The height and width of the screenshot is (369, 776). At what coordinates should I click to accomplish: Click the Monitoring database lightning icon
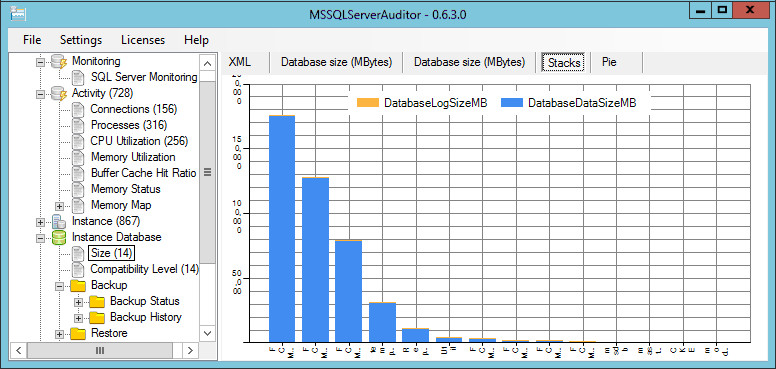(59, 62)
